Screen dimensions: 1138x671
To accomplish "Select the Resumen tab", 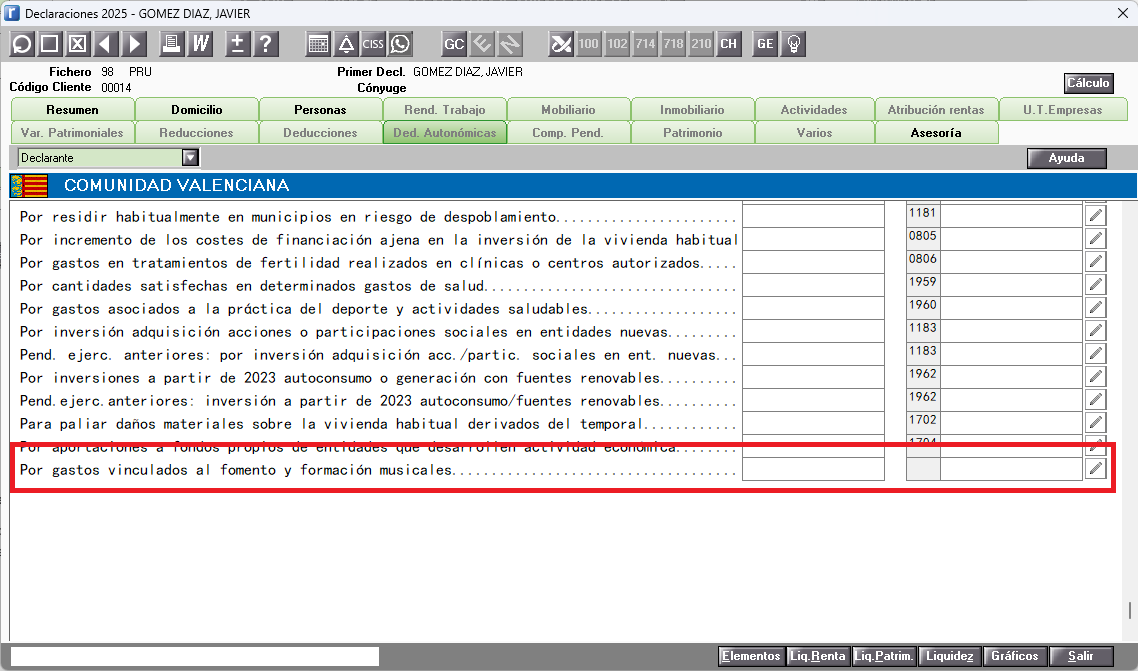I will (x=73, y=110).
